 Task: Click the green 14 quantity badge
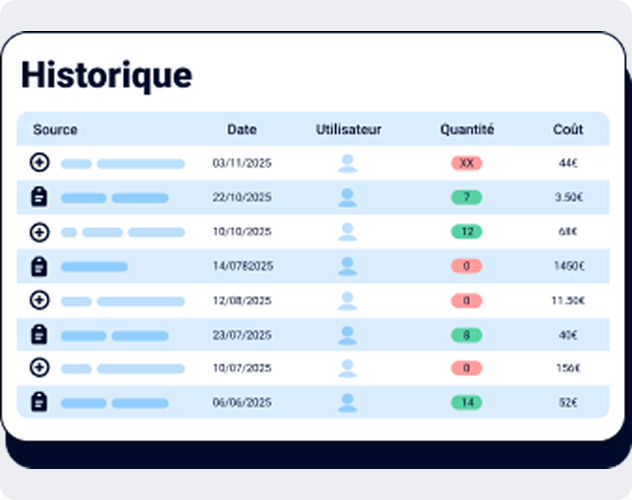(466, 402)
